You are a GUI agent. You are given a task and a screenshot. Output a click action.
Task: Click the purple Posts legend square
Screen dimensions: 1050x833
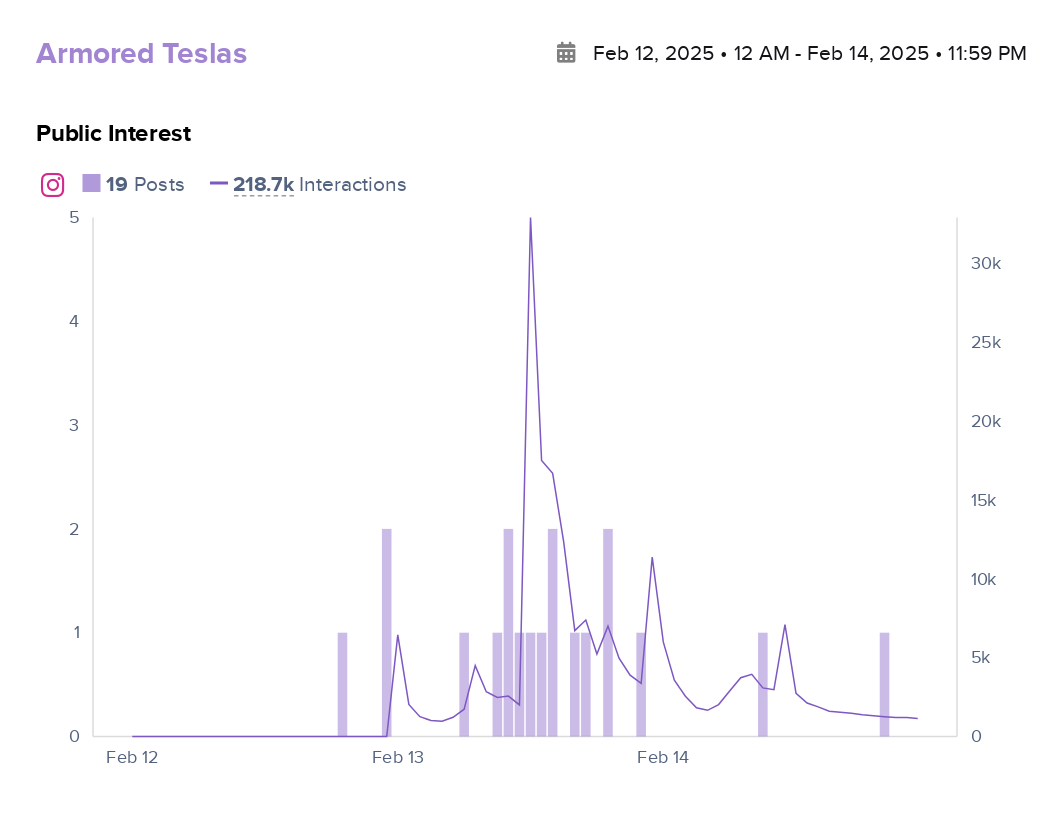tap(91, 183)
